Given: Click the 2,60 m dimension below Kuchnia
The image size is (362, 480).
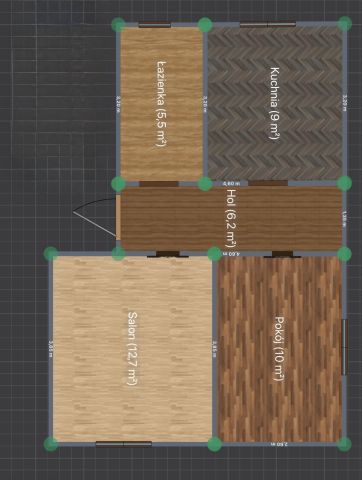Looking at the screenshot, I should 231,183.
